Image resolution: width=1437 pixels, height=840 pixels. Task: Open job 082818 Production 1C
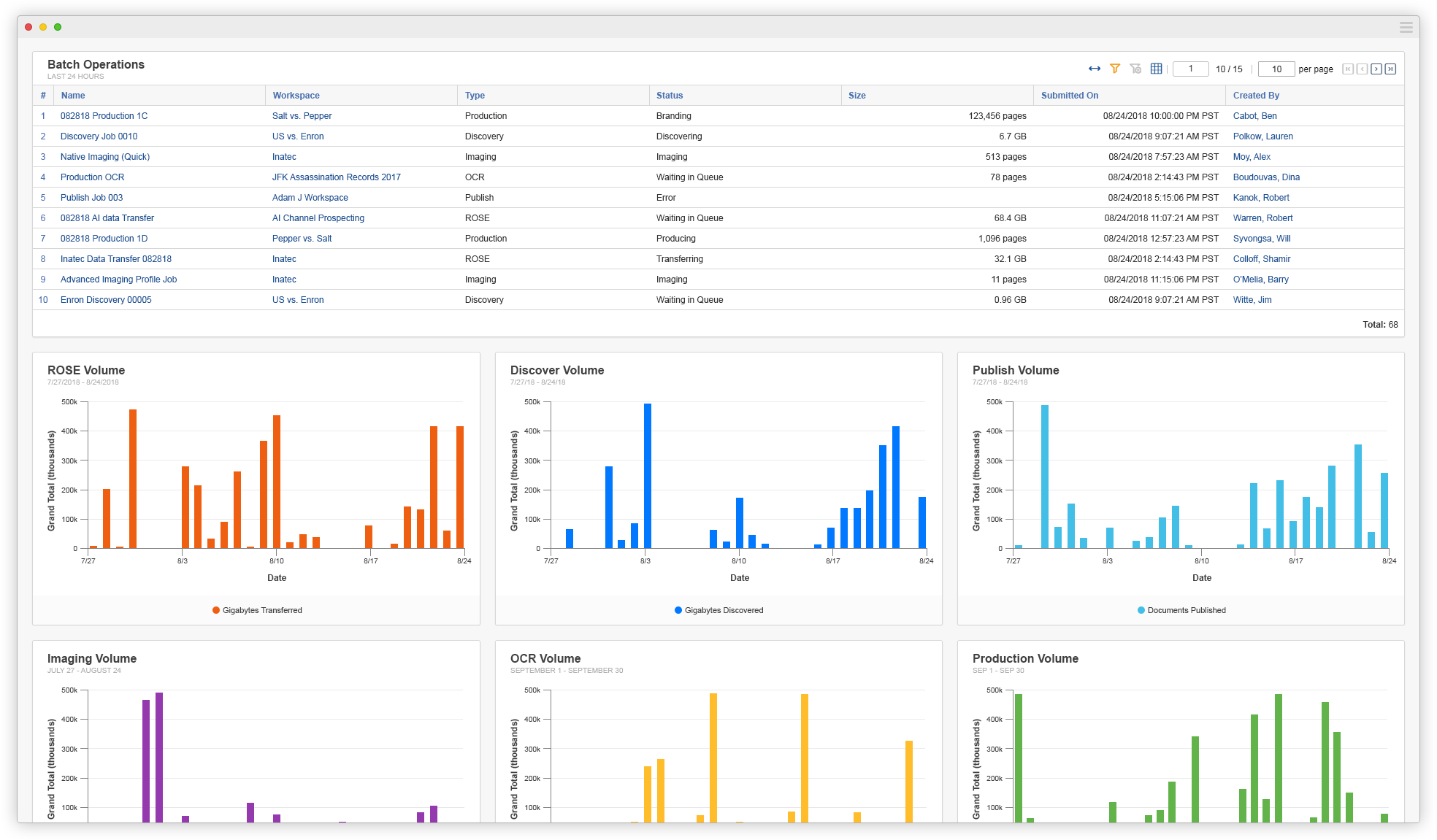pos(104,116)
